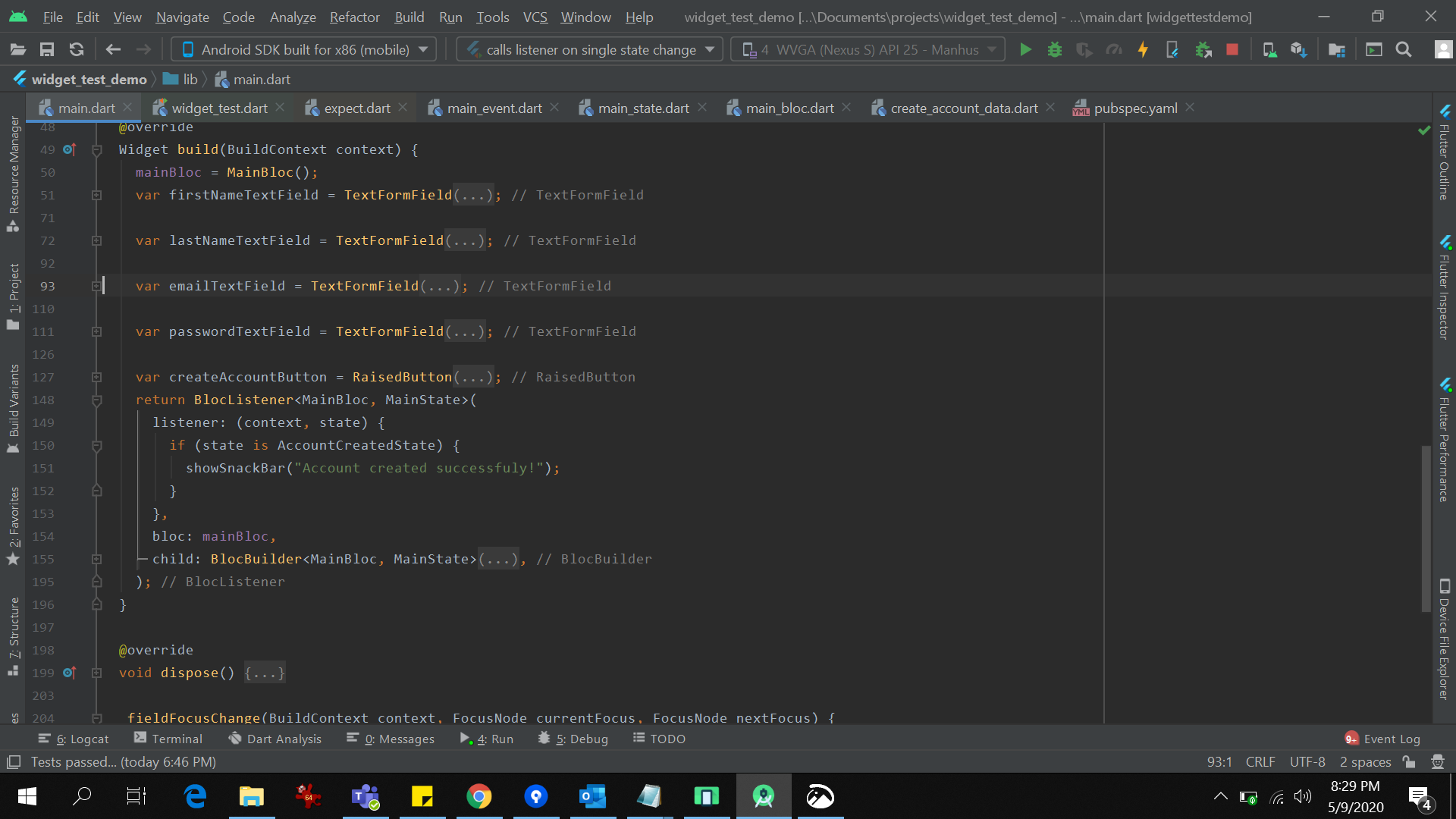The image size is (1456, 819).
Task: Run the app with coverage
Action: click(1085, 49)
